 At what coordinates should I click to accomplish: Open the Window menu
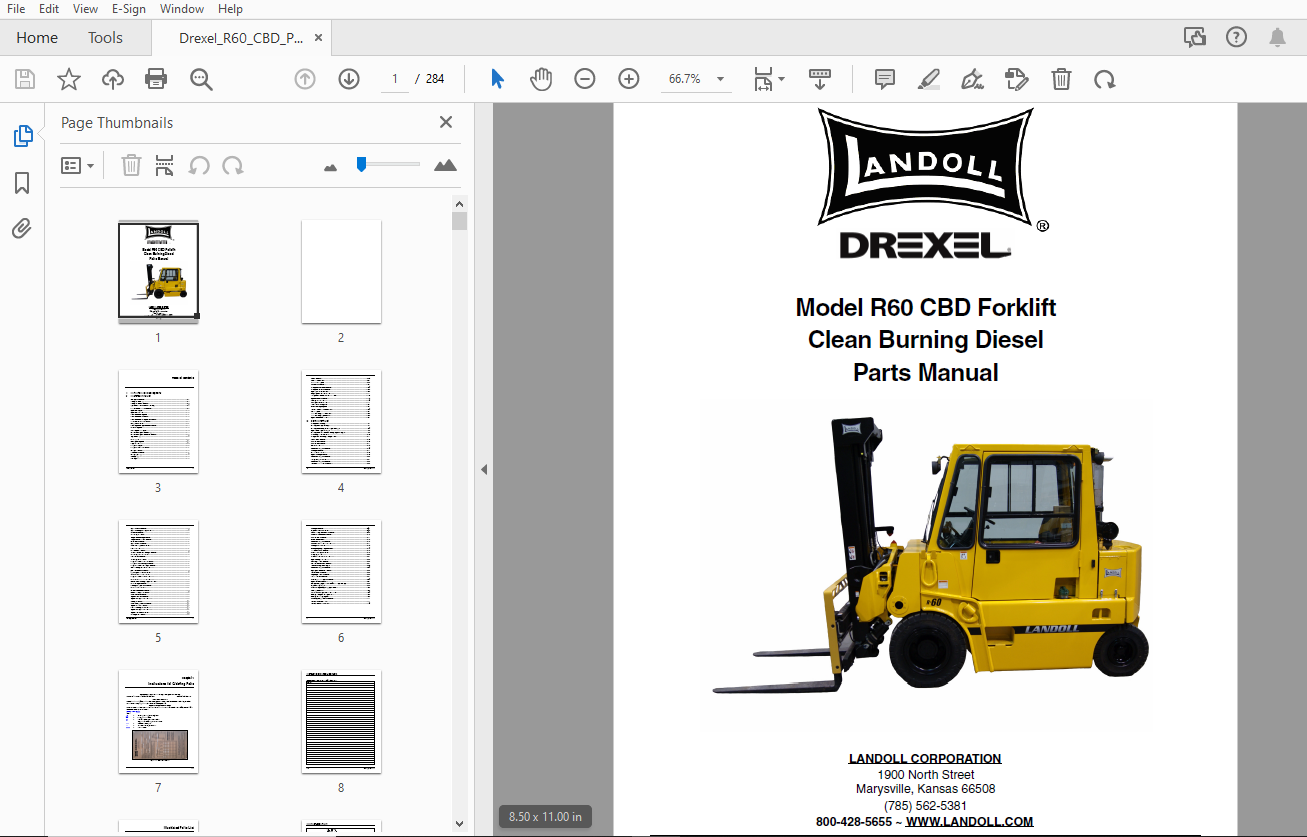182,9
